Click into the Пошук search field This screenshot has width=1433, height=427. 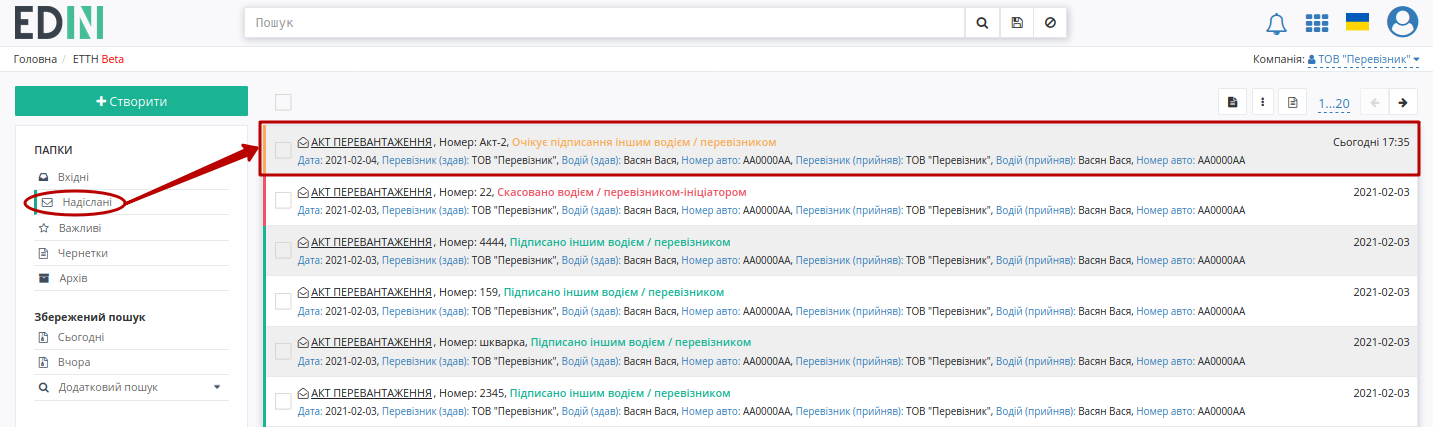[604, 22]
